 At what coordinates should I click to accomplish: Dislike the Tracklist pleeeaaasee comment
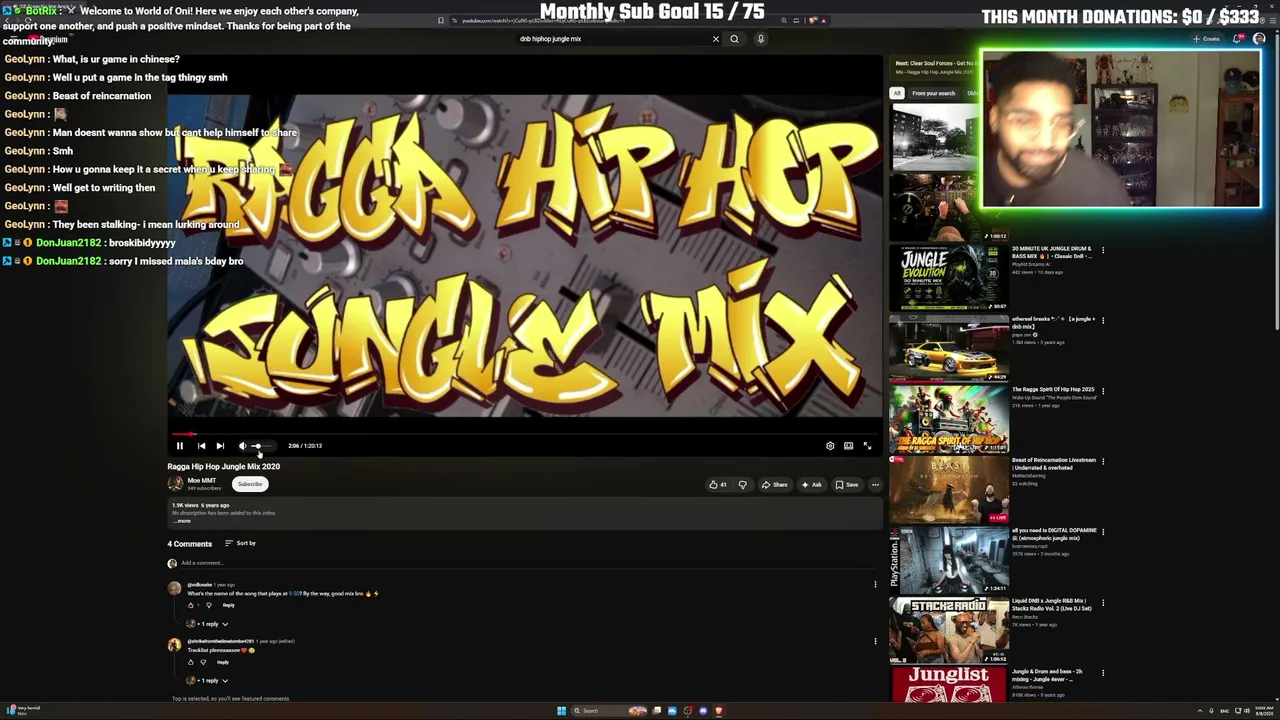(203, 662)
